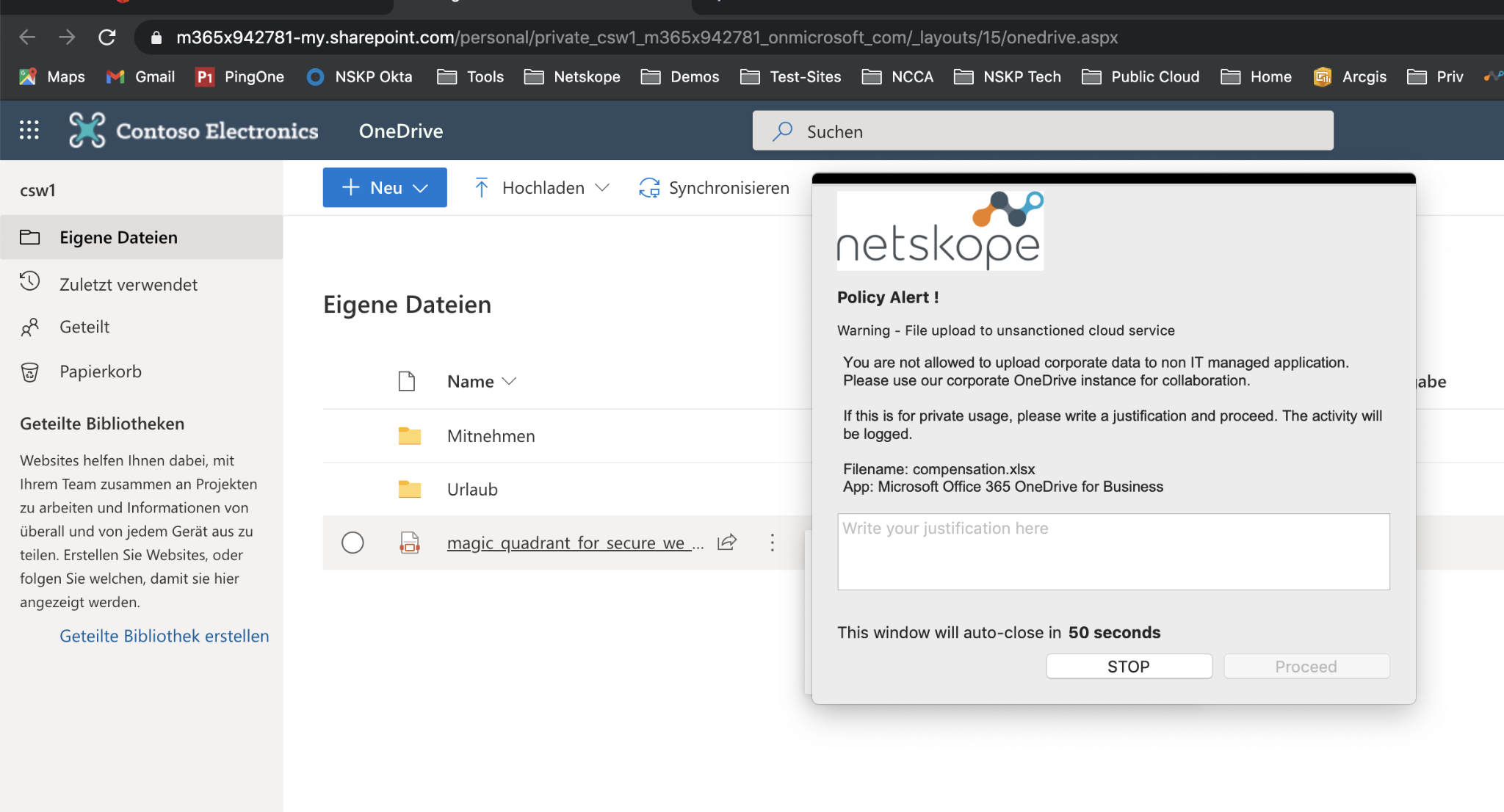The image size is (1504, 812).
Task: Click the justification text field
Action: tap(1113, 551)
